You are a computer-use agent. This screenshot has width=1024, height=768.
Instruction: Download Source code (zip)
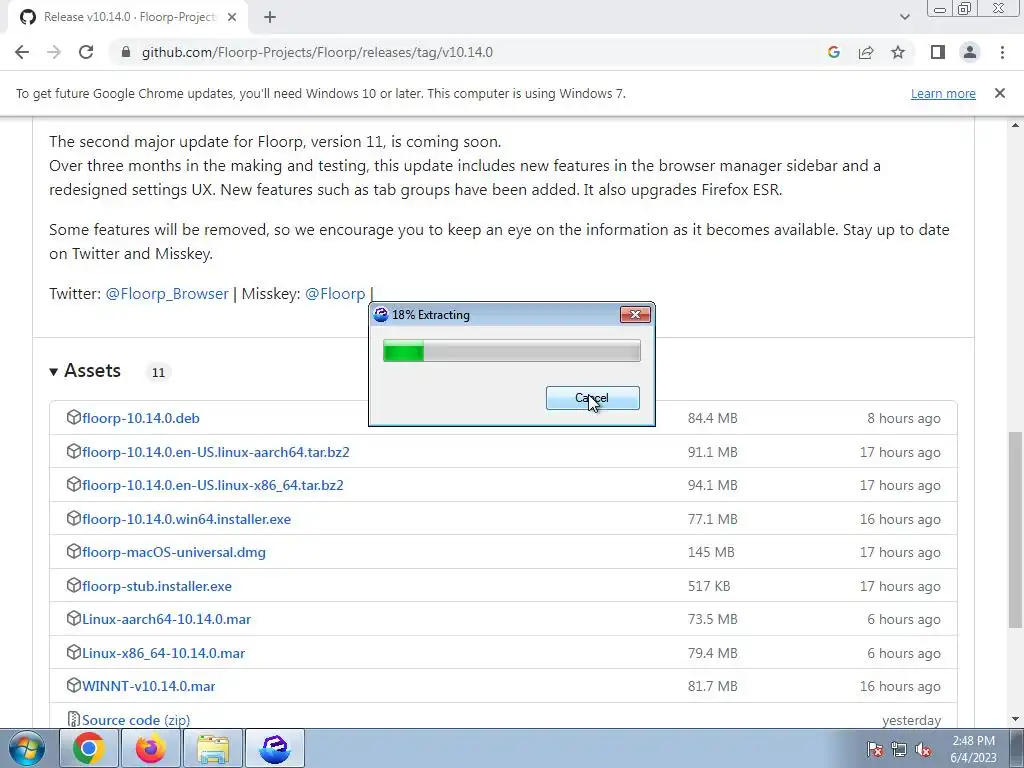[136, 720]
